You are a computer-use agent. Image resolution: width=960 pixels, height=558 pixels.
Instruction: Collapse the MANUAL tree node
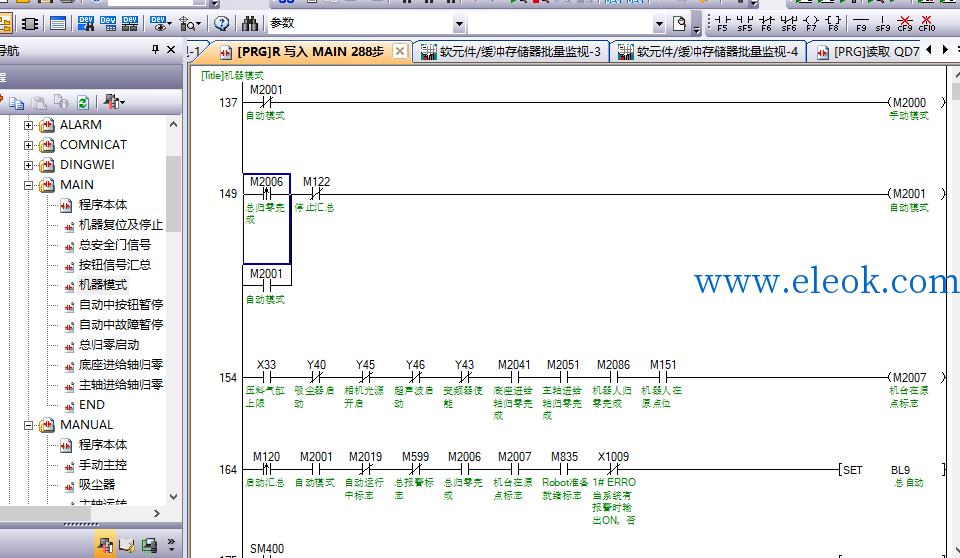[28, 425]
